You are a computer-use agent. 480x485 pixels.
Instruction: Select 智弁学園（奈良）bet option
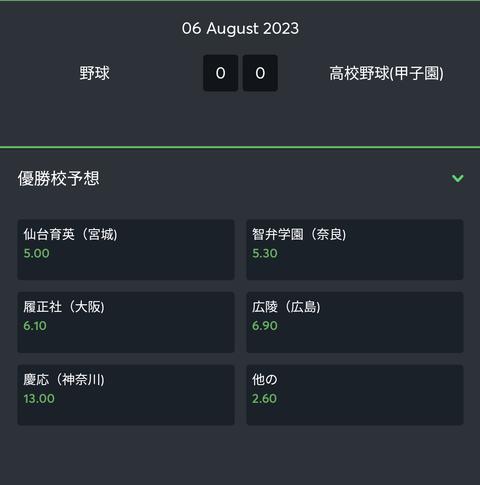355,250
